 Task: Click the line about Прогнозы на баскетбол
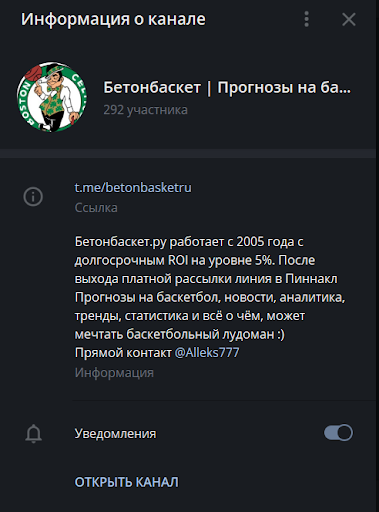point(210,297)
